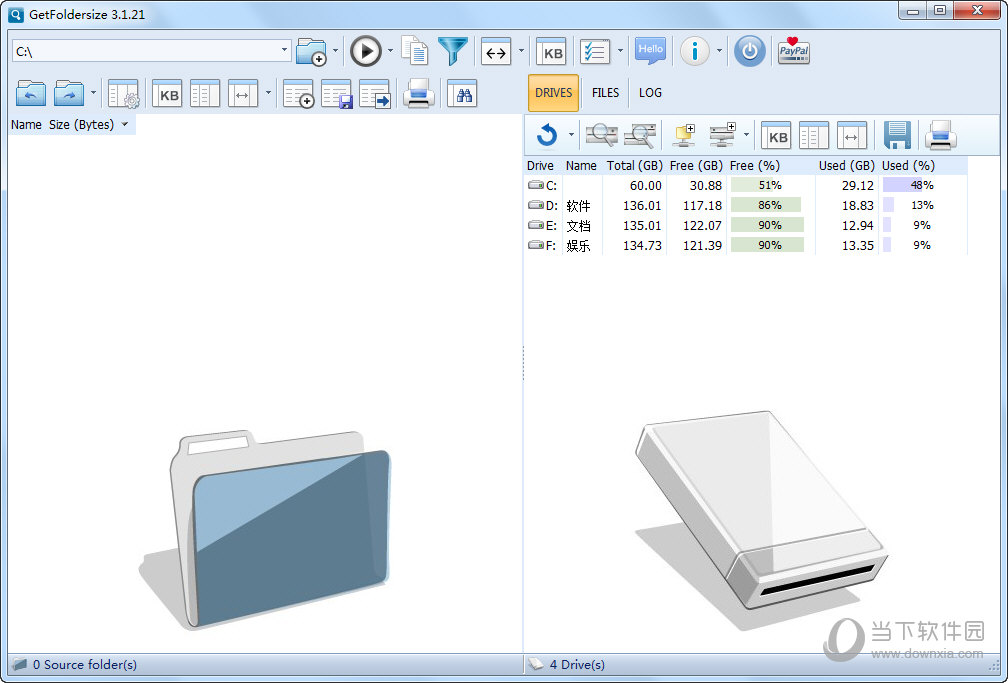Select drive F: 娱乐 row
Viewport: 1008px width, 683px height.
tap(746, 245)
